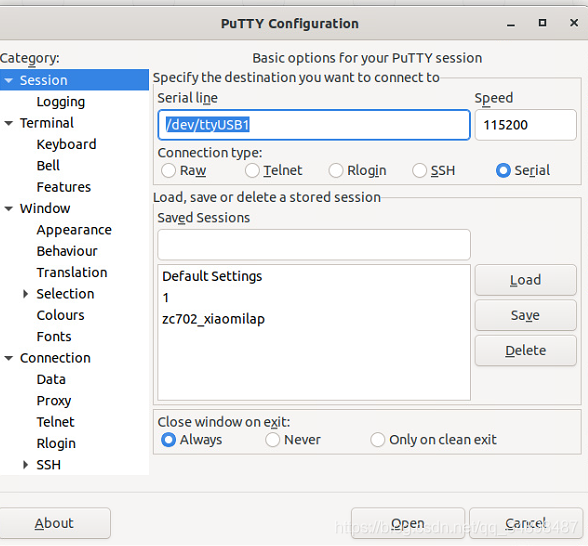Minimize the PuTTY Configuration window
Screen dimensions: 588x546
tap(510, 24)
